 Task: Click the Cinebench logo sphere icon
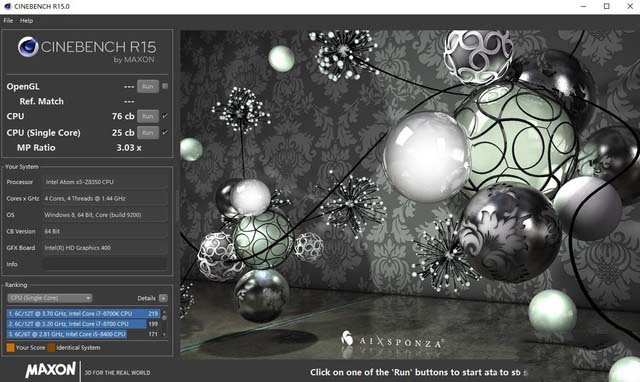[28, 47]
